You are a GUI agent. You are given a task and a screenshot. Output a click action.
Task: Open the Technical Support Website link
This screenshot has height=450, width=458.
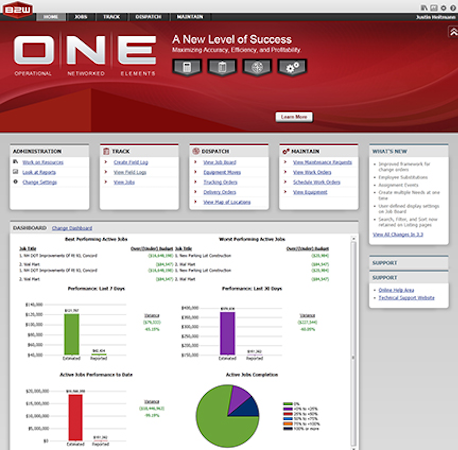click(x=406, y=298)
